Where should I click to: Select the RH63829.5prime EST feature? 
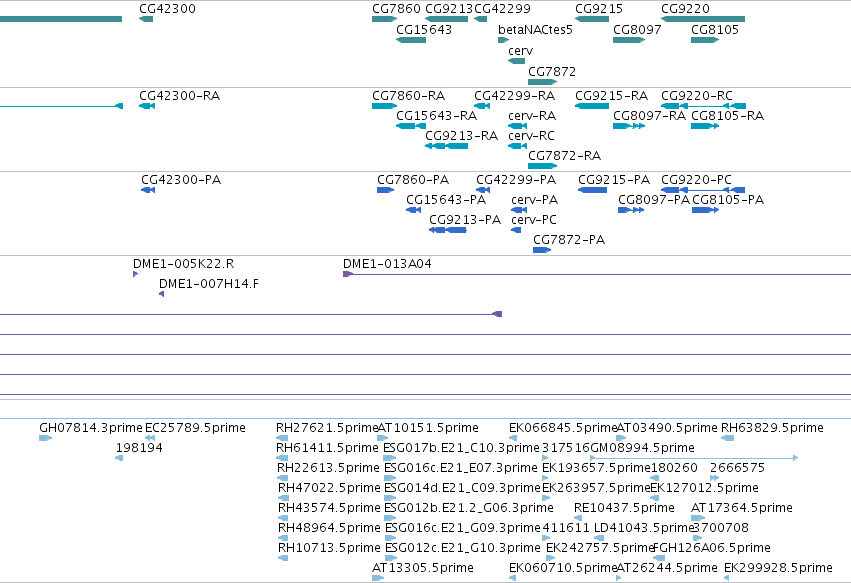[727, 438]
